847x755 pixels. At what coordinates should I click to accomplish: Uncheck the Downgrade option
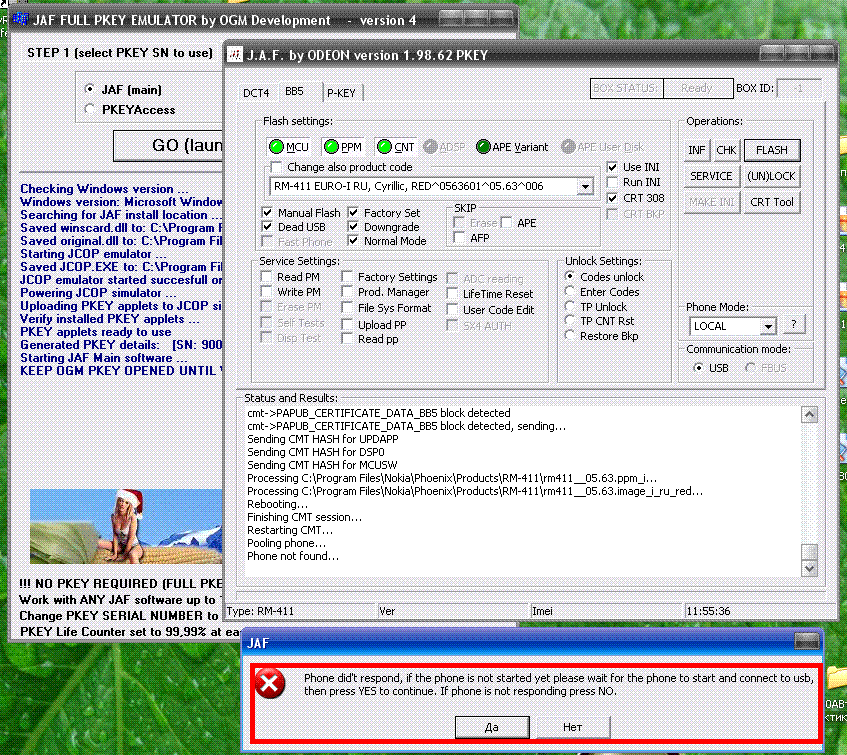pos(353,226)
